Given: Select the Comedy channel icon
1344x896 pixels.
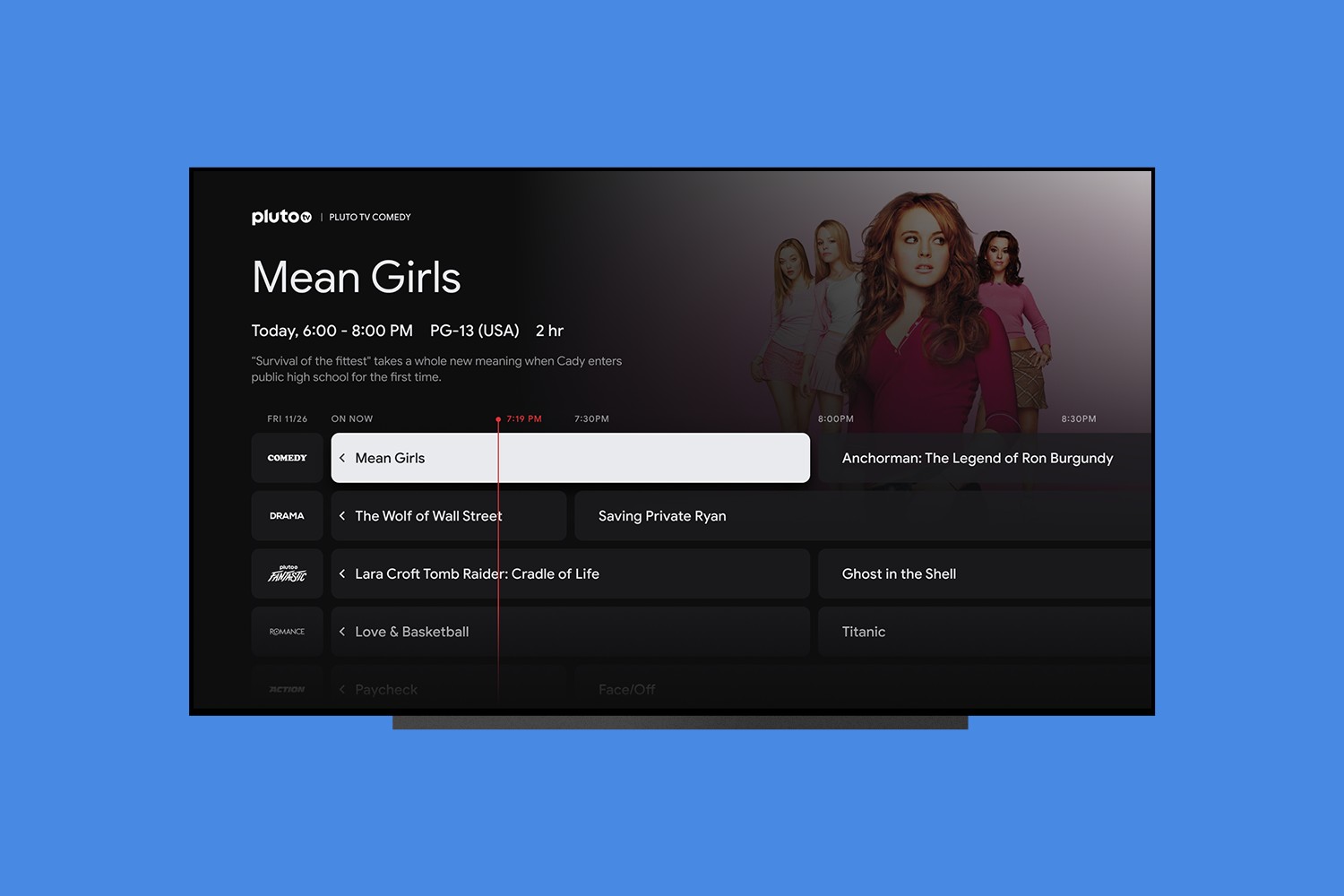Looking at the screenshot, I should 287,458.
